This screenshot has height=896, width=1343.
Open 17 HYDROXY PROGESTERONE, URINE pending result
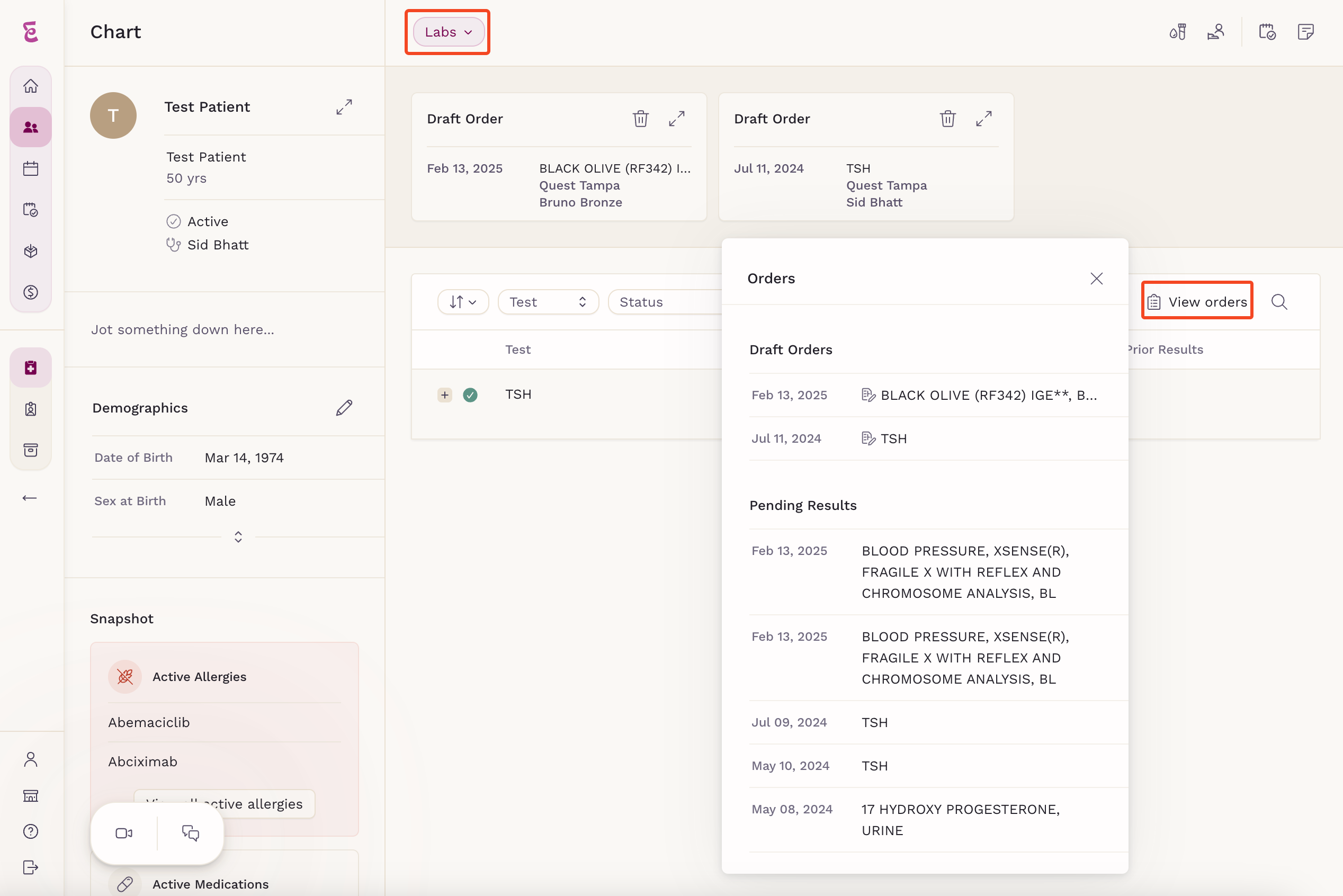coord(938,819)
